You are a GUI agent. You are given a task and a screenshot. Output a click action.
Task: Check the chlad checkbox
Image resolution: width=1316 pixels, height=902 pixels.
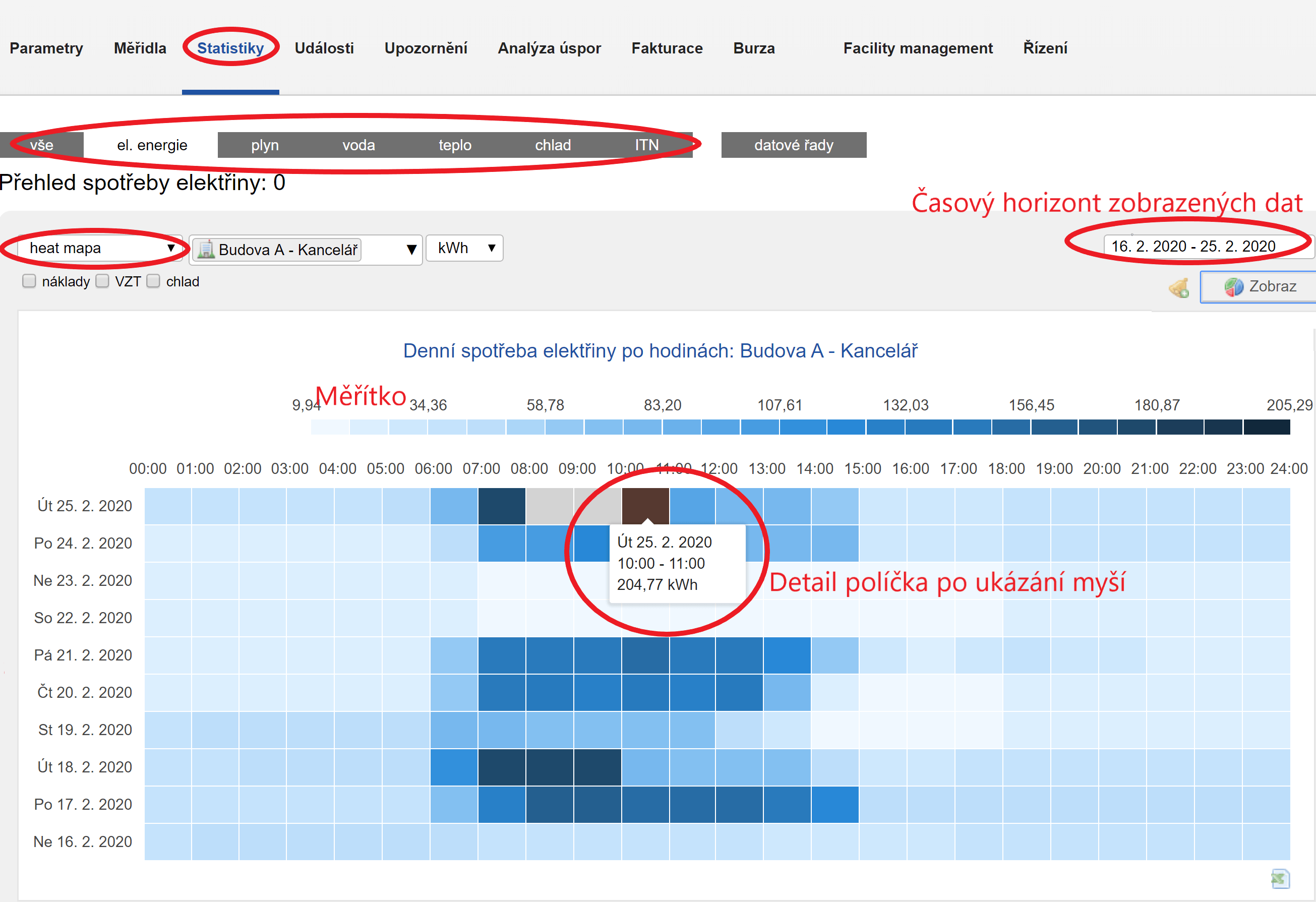pos(153,281)
